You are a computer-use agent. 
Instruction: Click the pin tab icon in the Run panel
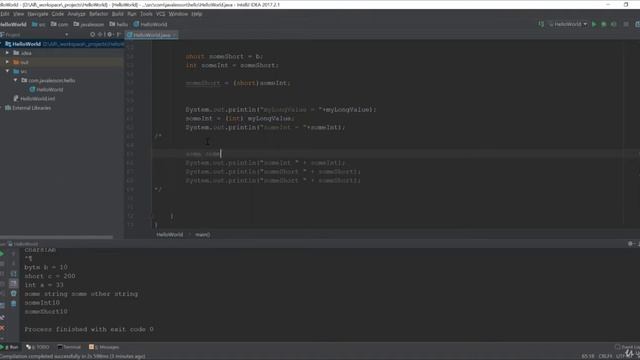point(2,318)
